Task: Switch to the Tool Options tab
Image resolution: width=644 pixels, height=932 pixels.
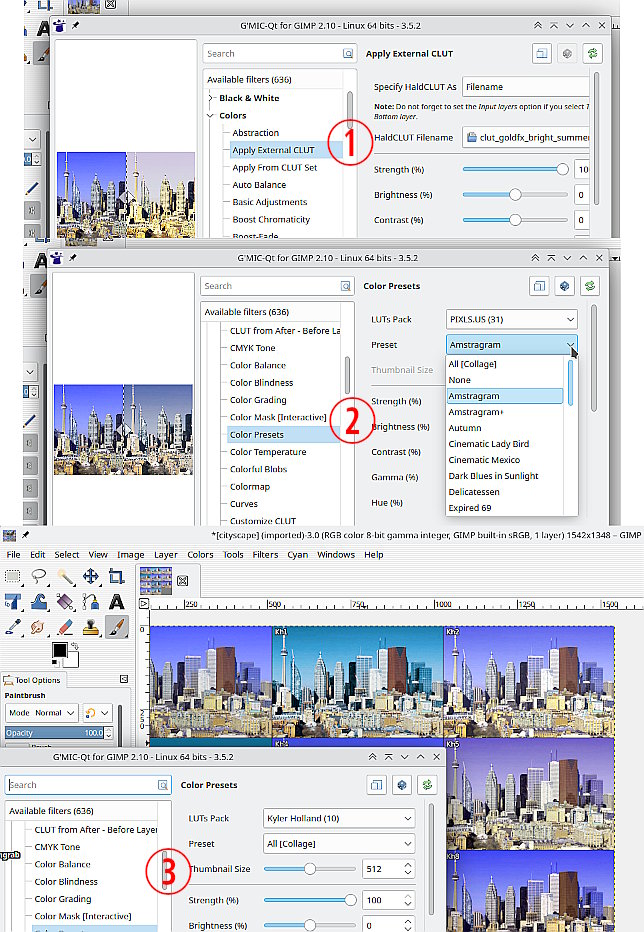Action: 34,680
